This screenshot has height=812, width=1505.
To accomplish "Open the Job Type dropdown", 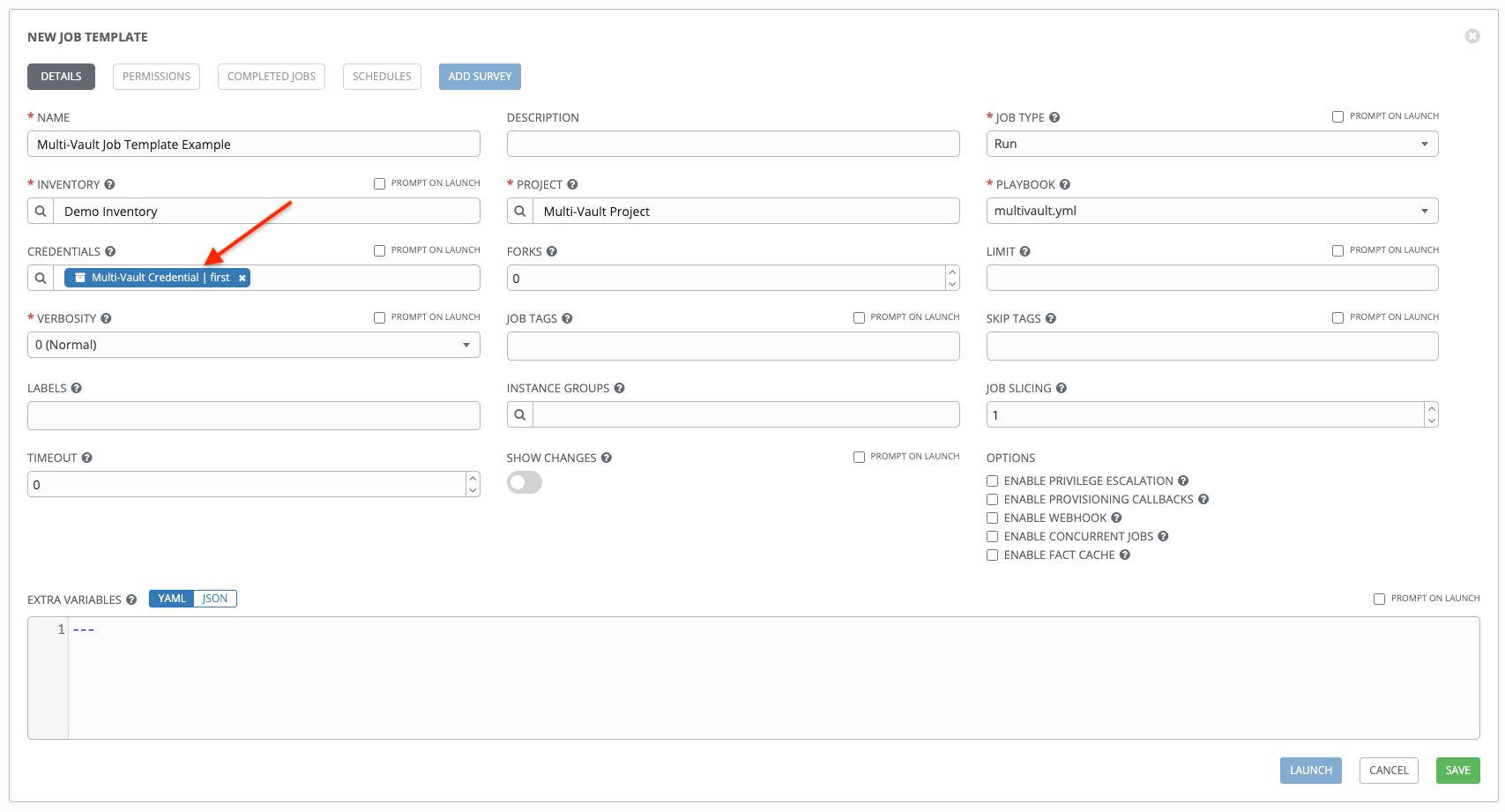I will point(1211,145).
